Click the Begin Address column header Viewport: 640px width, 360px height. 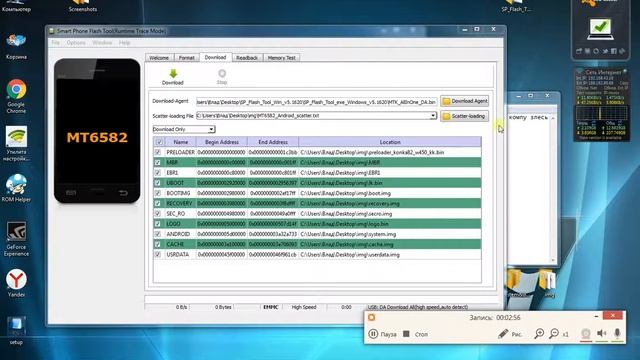[x=222, y=142]
